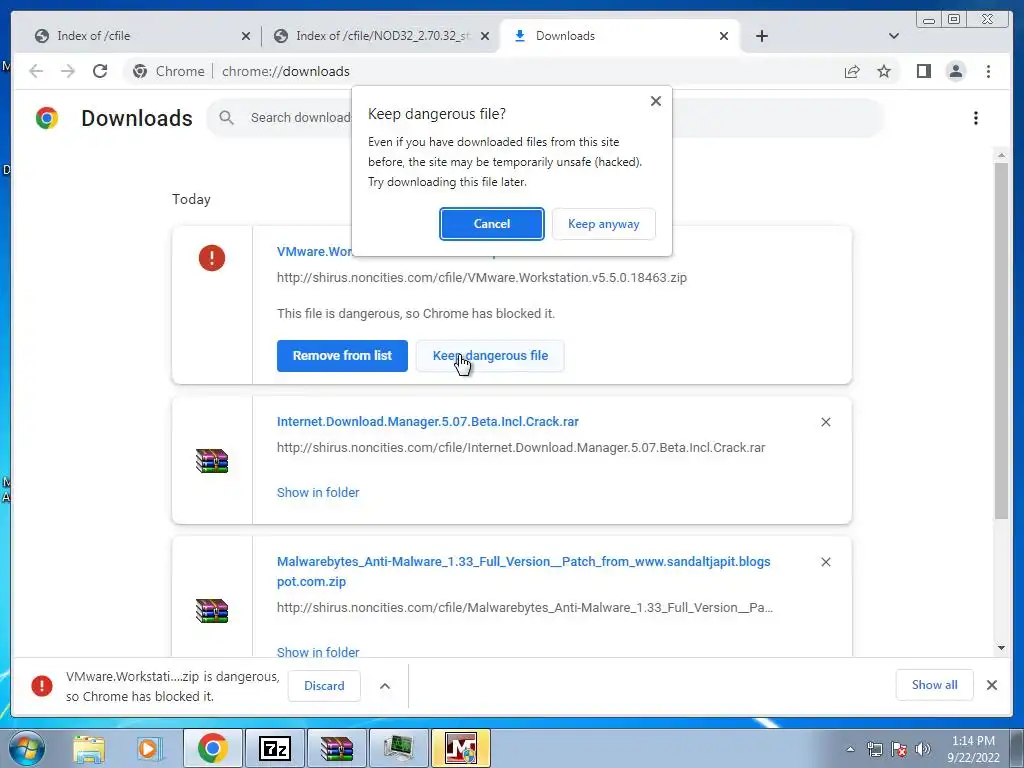Screen dimensions: 1024x768
Task: Show hidden tray icons arrow
Action: coord(850,749)
